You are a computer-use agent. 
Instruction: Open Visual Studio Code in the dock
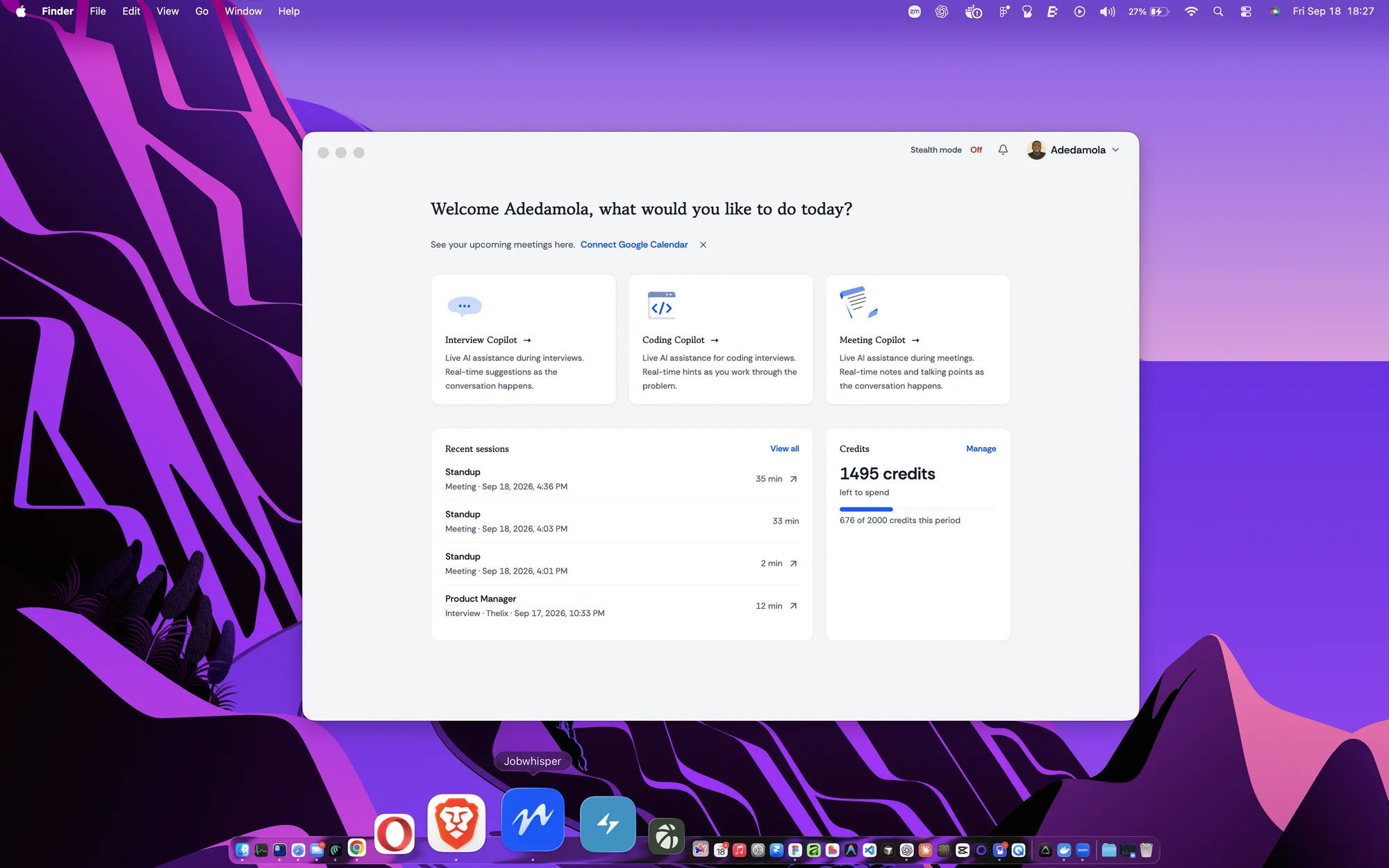point(870,850)
